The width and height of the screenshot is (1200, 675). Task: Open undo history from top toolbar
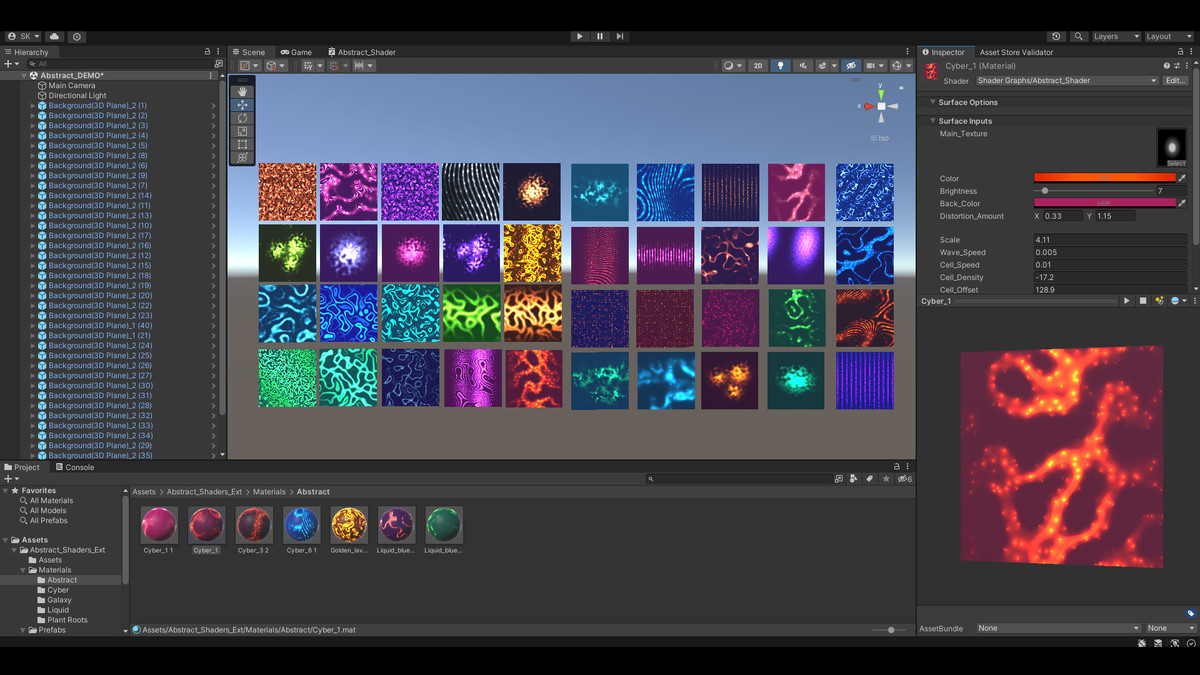click(x=1057, y=36)
